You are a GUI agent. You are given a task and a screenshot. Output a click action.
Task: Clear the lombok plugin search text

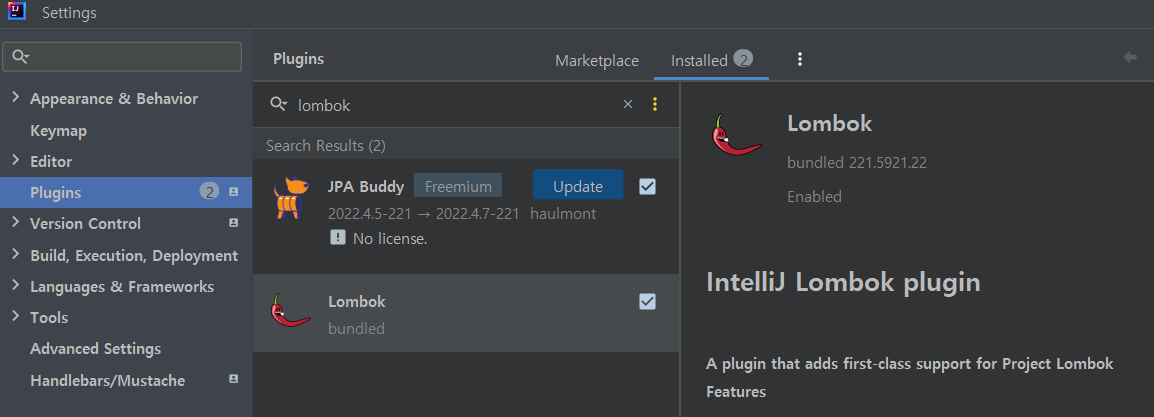pyautogui.click(x=628, y=104)
